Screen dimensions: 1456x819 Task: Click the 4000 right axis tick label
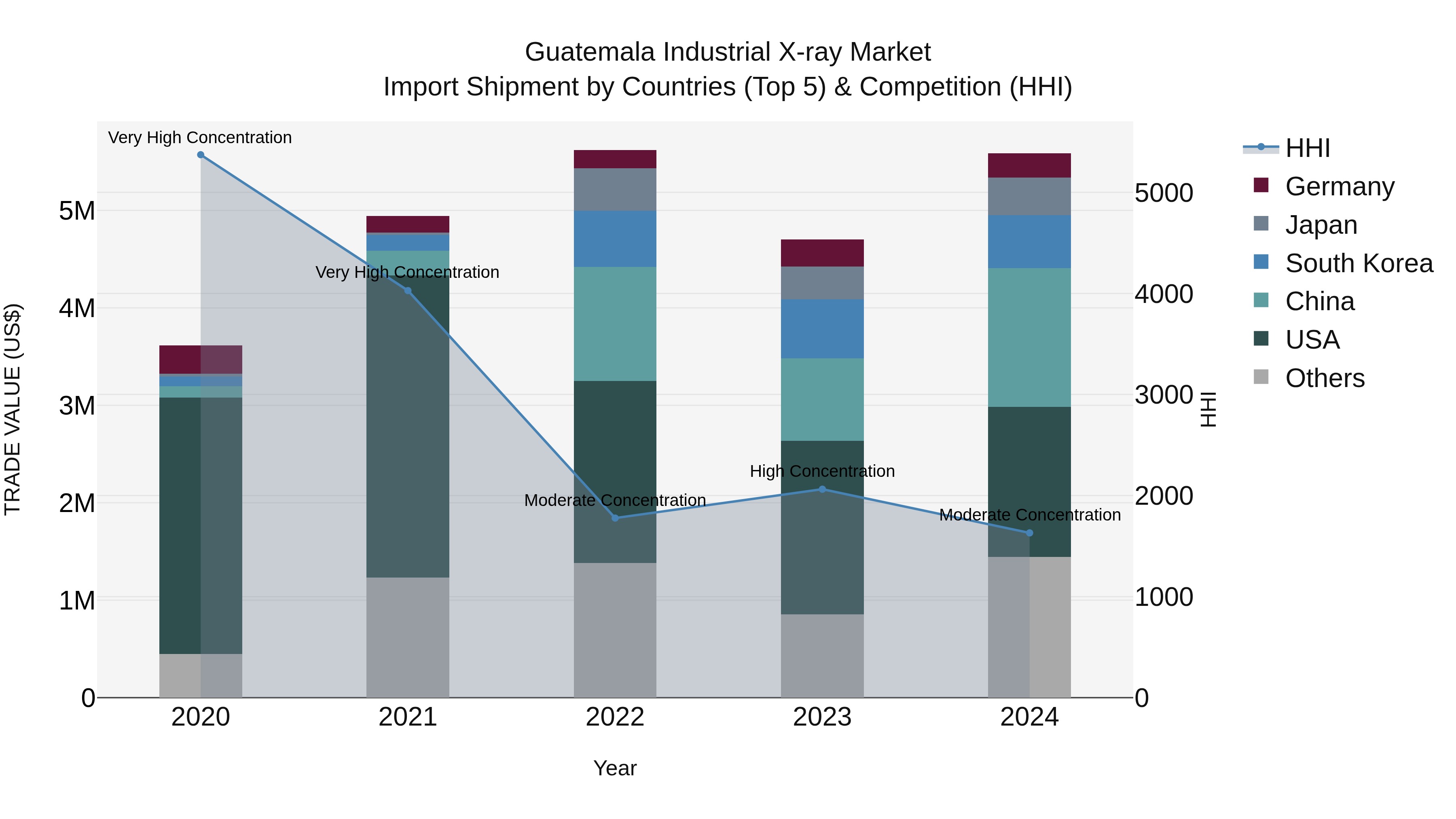pyautogui.click(x=1164, y=294)
